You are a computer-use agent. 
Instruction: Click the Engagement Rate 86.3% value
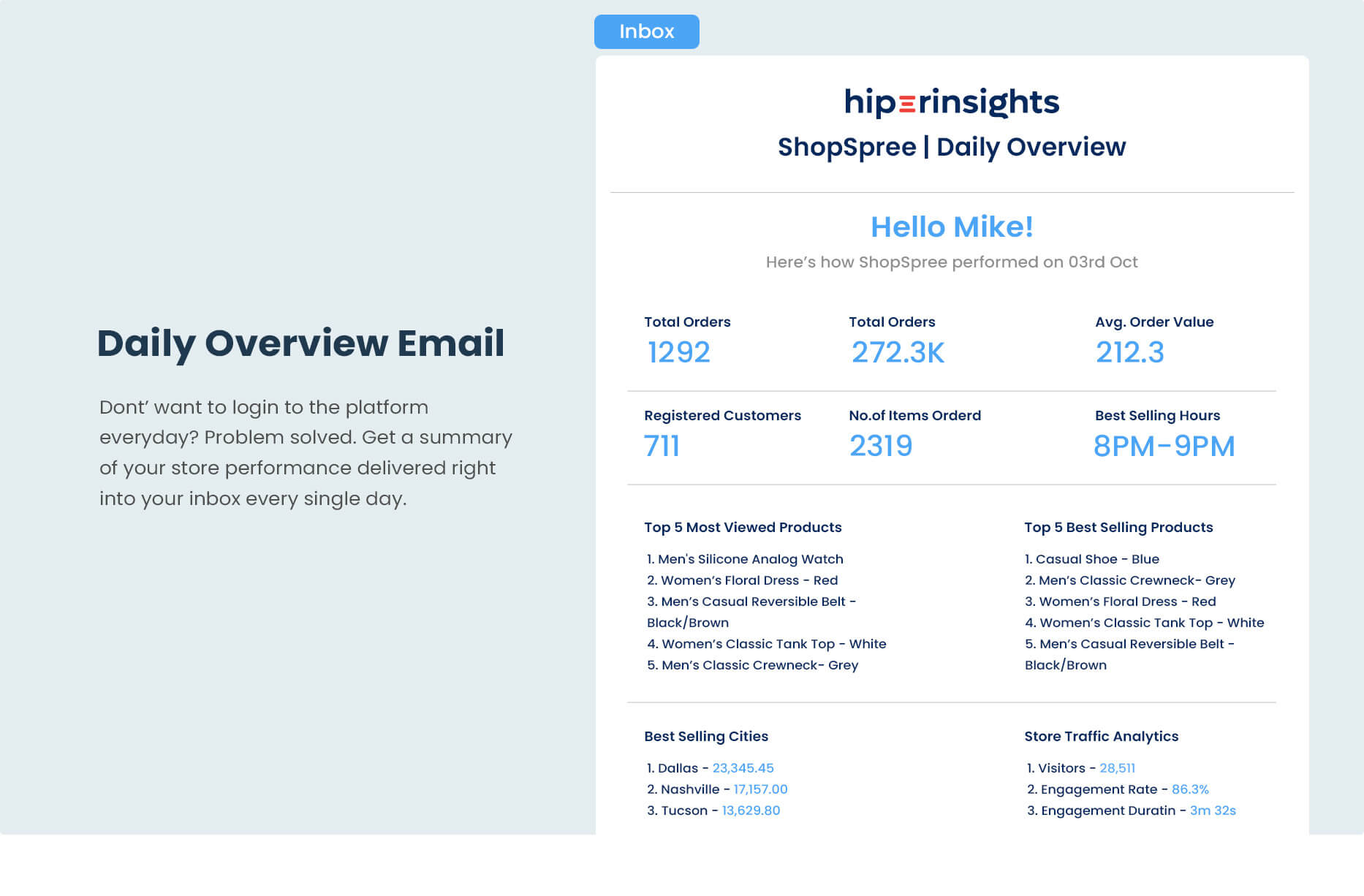pos(1190,789)
